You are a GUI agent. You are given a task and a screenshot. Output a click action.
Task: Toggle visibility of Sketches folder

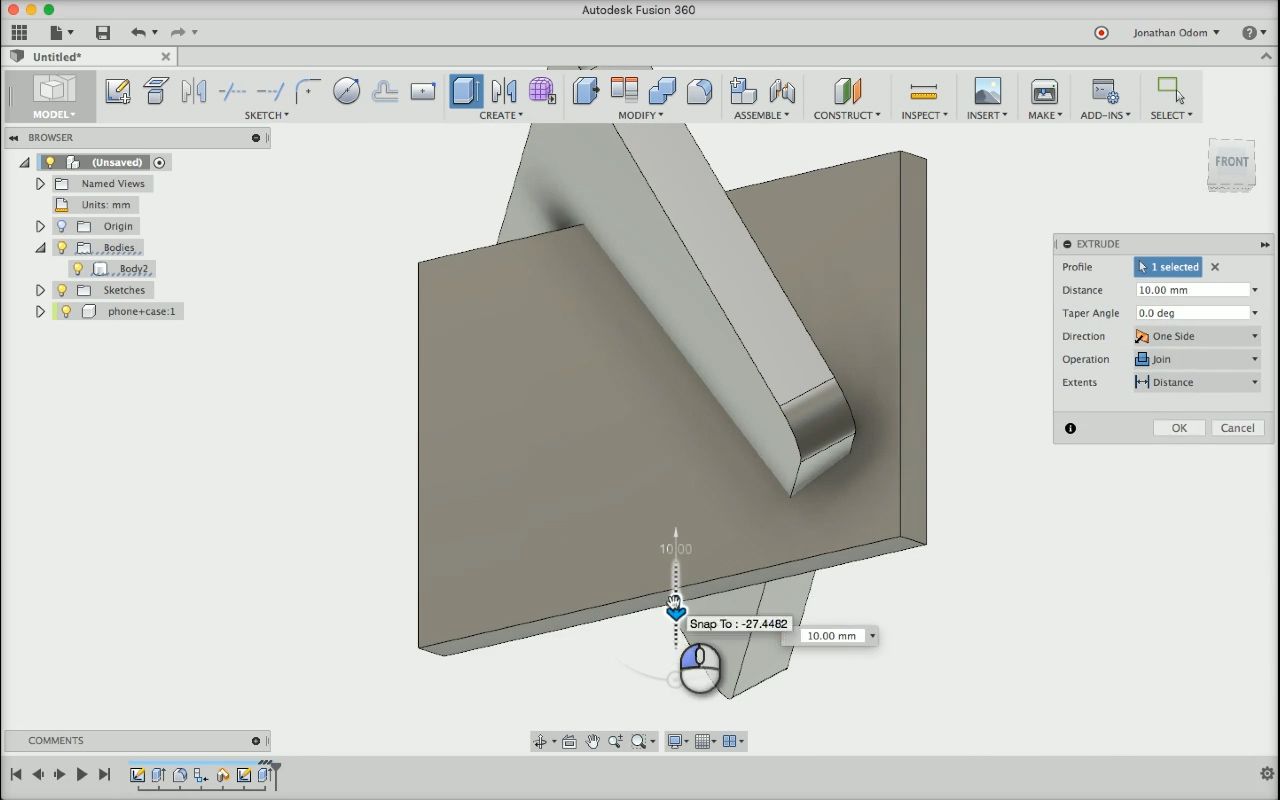coord(62,290)
